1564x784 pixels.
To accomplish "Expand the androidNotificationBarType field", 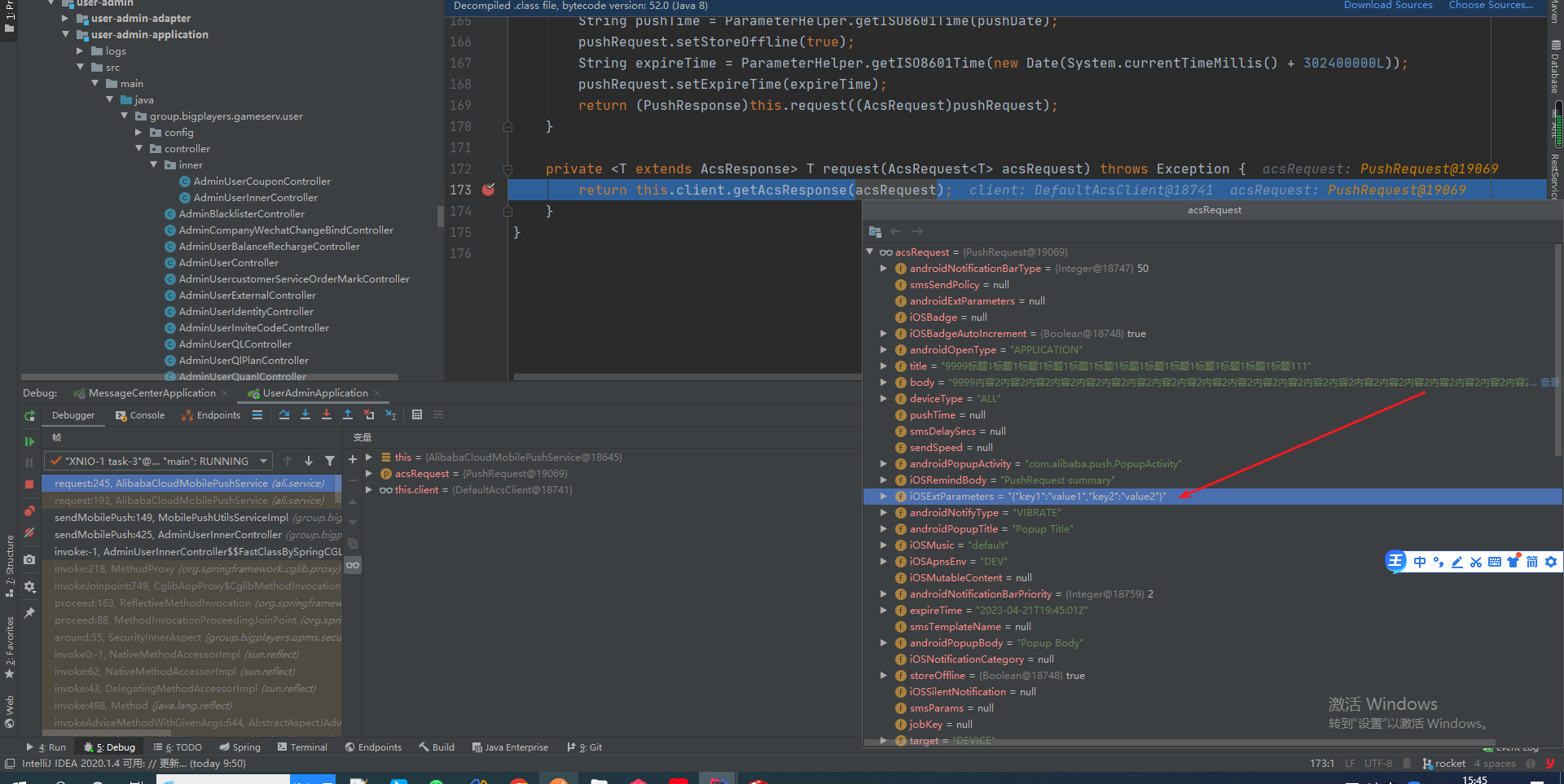I will 884,269.
